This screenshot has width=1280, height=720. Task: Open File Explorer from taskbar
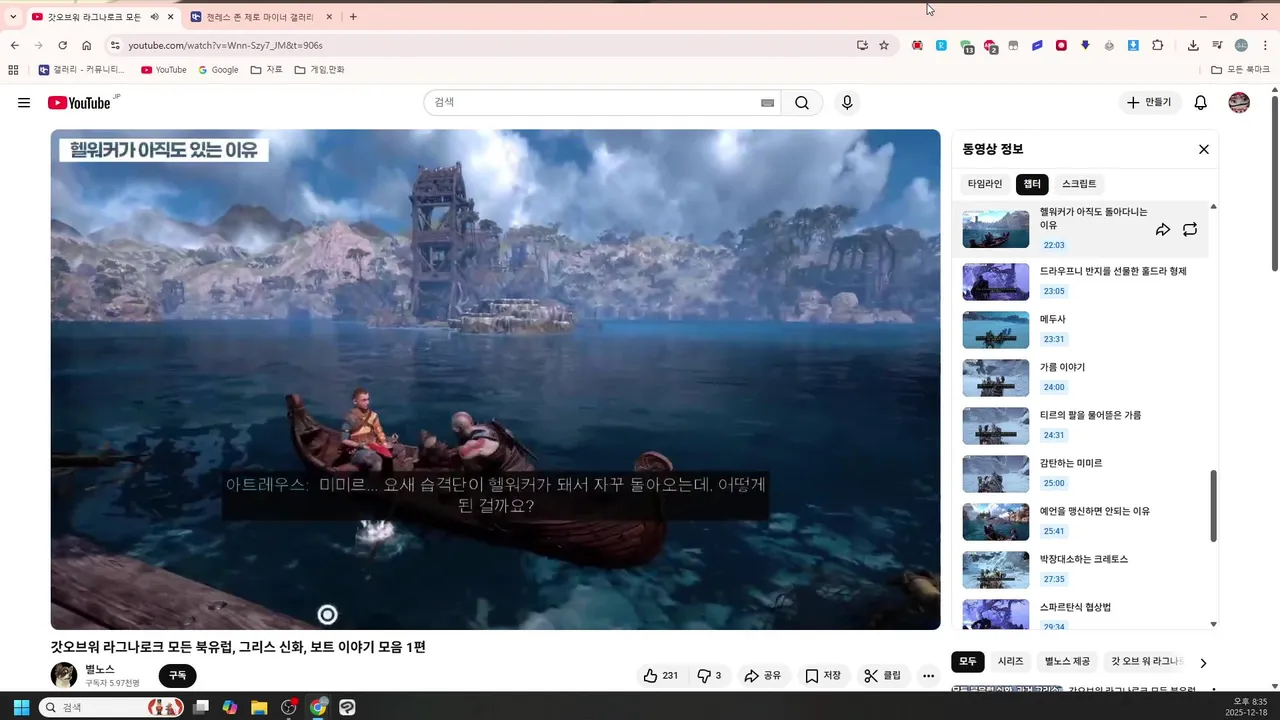tap(259, 707)
